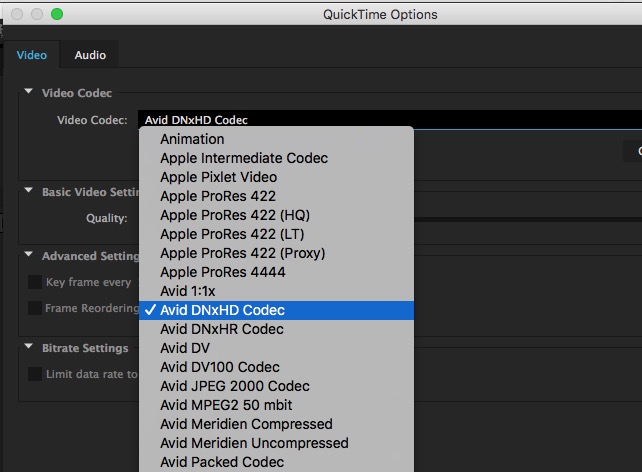
Task: Choose Avid DNxHR Codec
Action: coord(276,329)
